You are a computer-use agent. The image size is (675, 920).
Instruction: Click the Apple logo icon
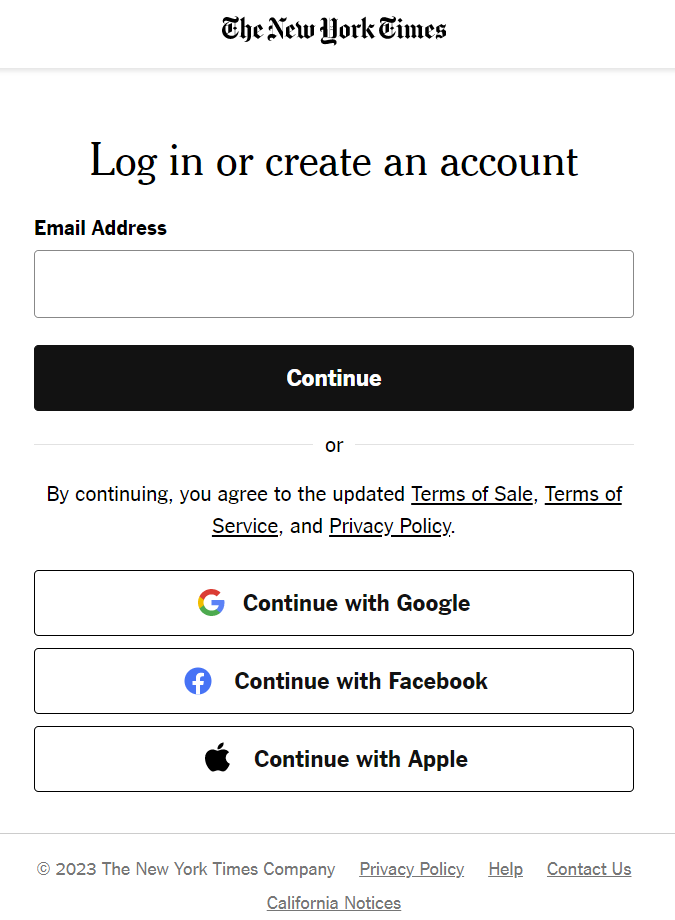click(218, 757)
